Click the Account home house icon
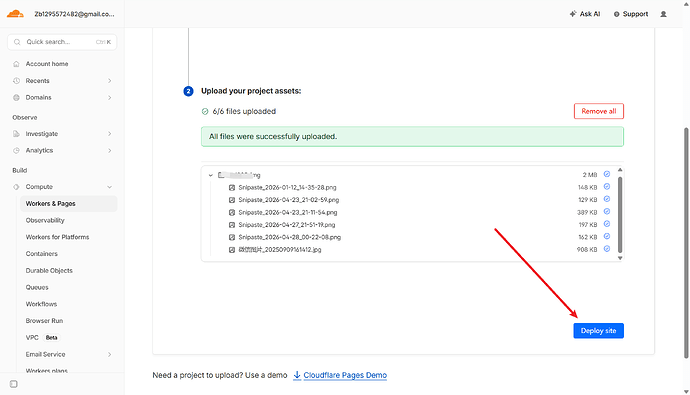Image resolution: width=690 pixels, height=395 pixels. (16, 64)
